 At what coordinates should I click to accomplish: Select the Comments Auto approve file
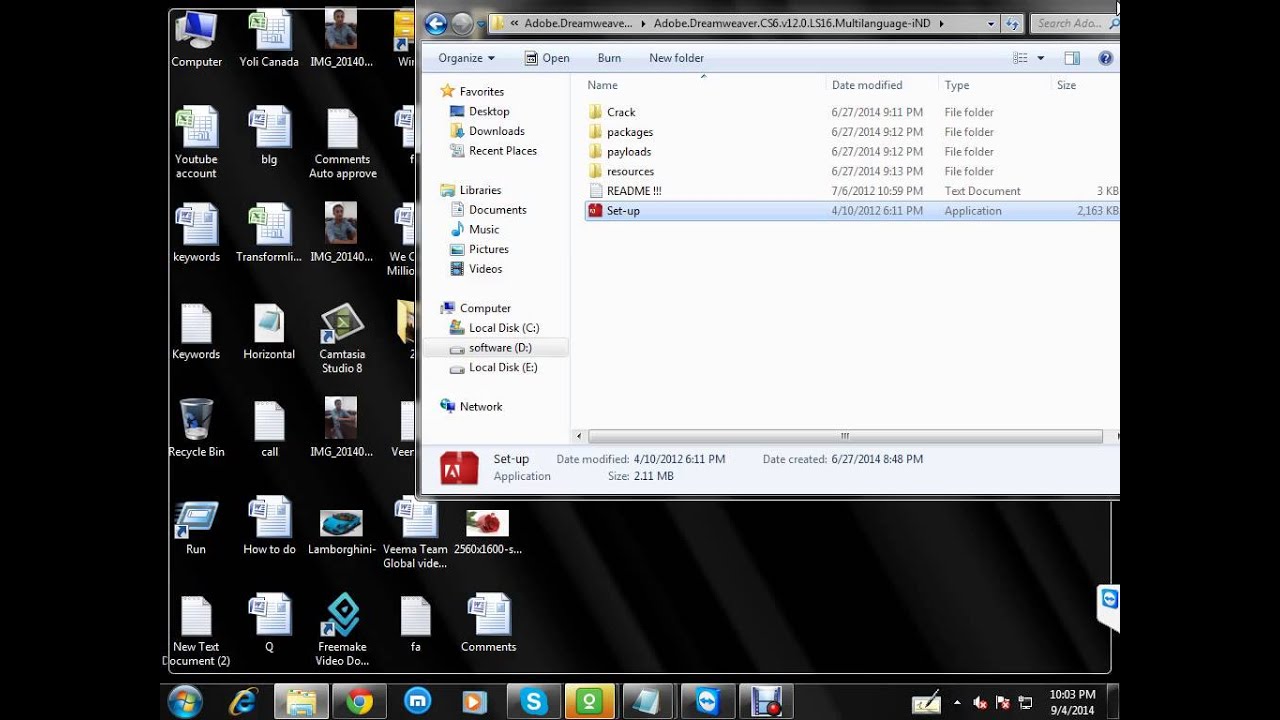tap(342, 143)
